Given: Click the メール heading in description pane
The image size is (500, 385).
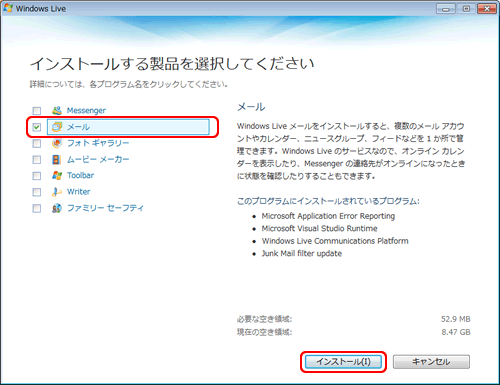Looking at the screenshot, I should click(x=251, y=107).
